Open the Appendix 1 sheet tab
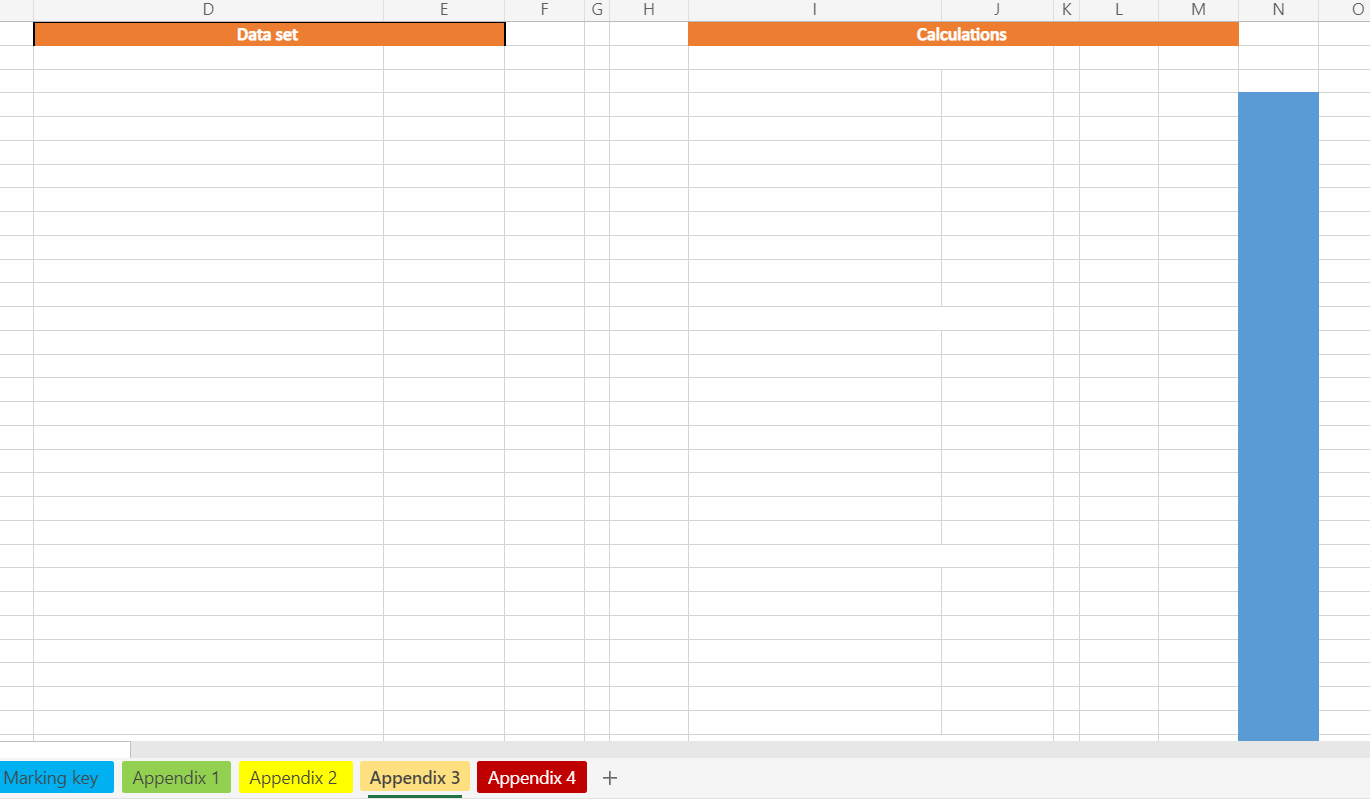This screenshot has width=1370, height=802. 176,778
